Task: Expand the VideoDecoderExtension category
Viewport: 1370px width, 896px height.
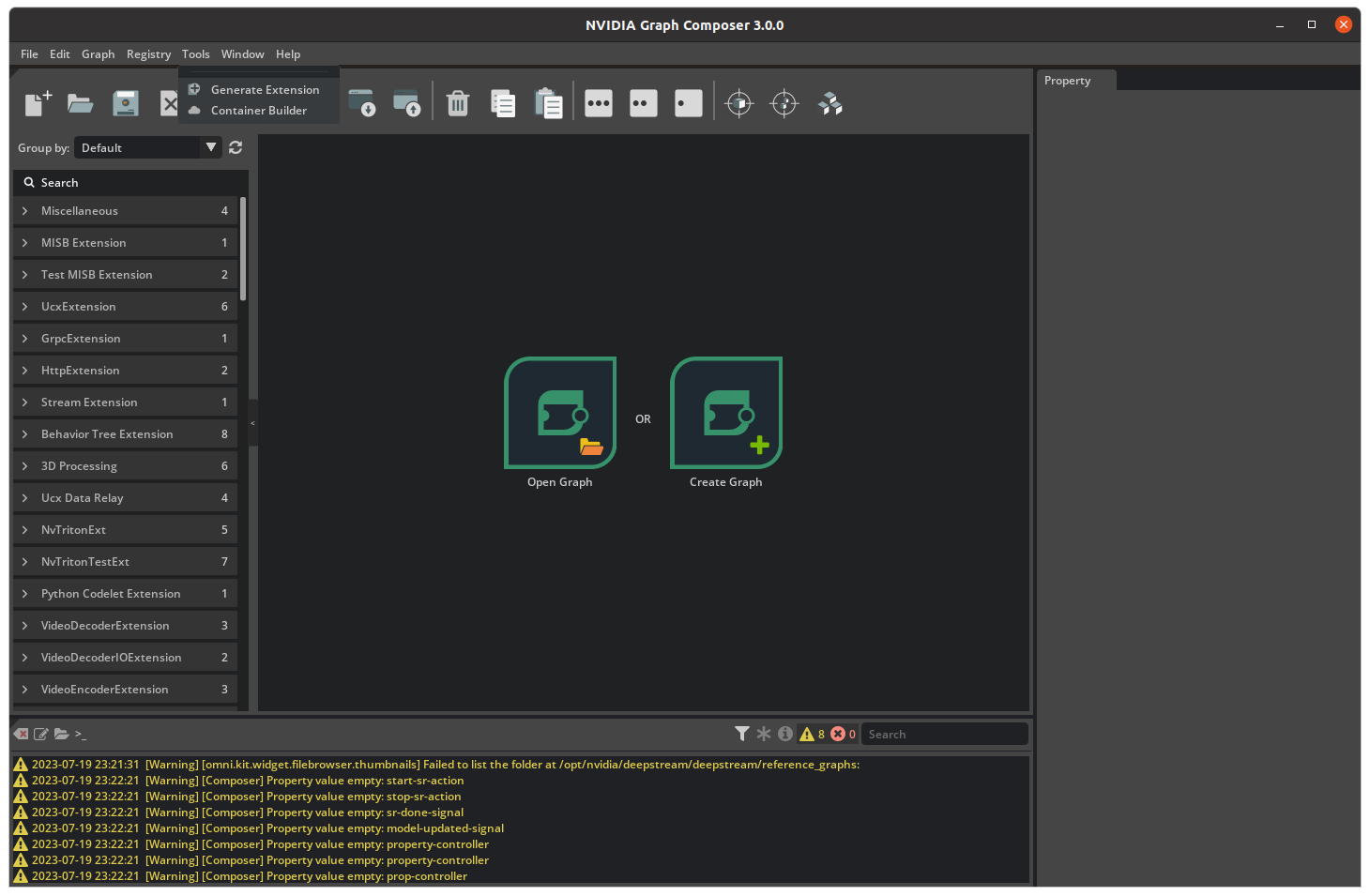Action: pyautogui.click(x=126, y=626)
